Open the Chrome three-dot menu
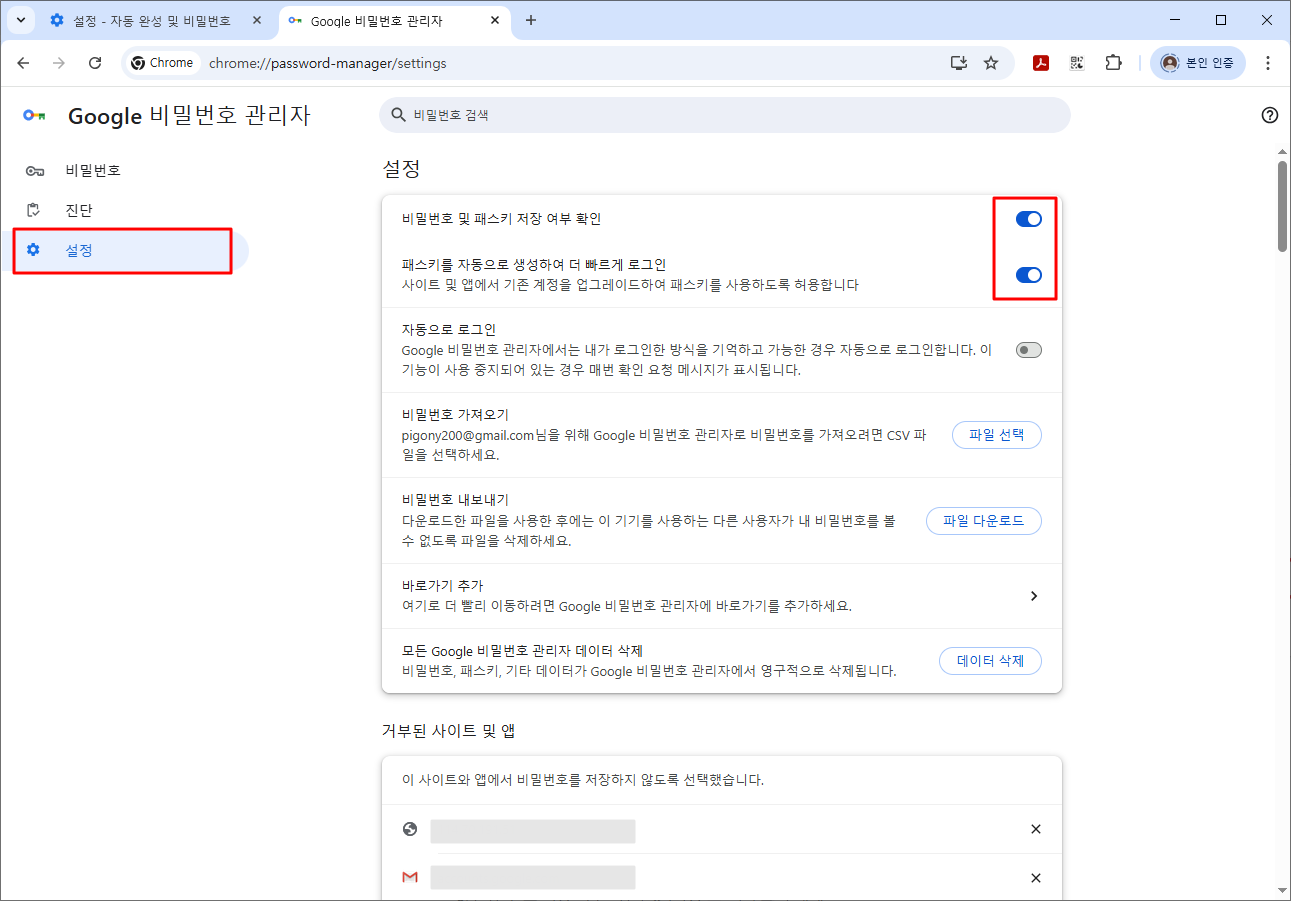 coord(1268,63)
